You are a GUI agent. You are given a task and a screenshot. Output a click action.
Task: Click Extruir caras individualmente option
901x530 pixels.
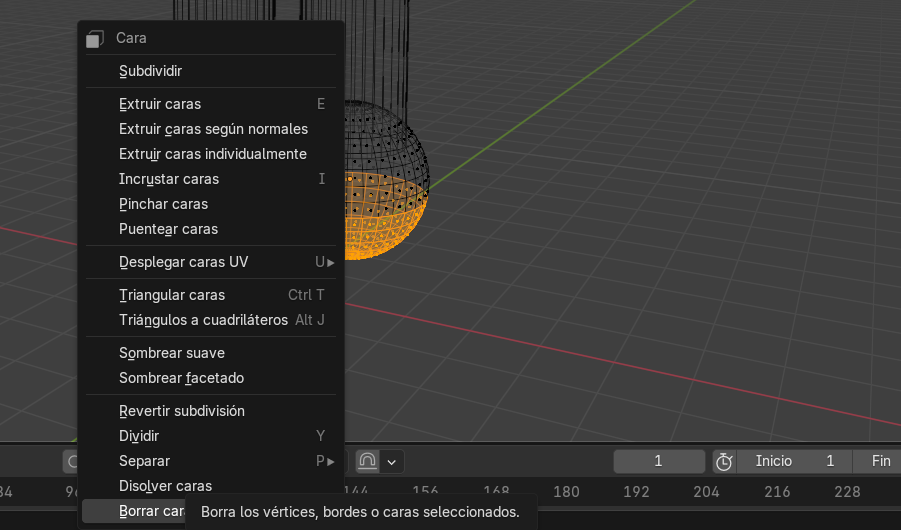coord(212,154)
